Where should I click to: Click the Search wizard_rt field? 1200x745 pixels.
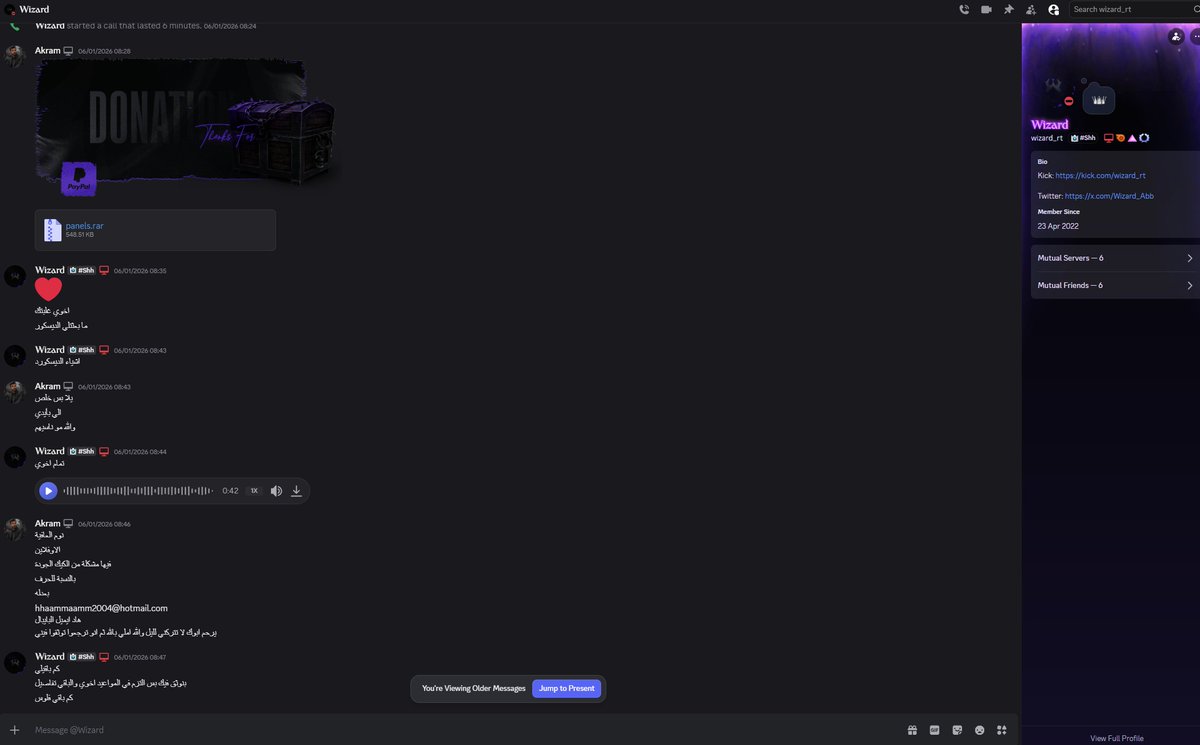click(1133, 9)
